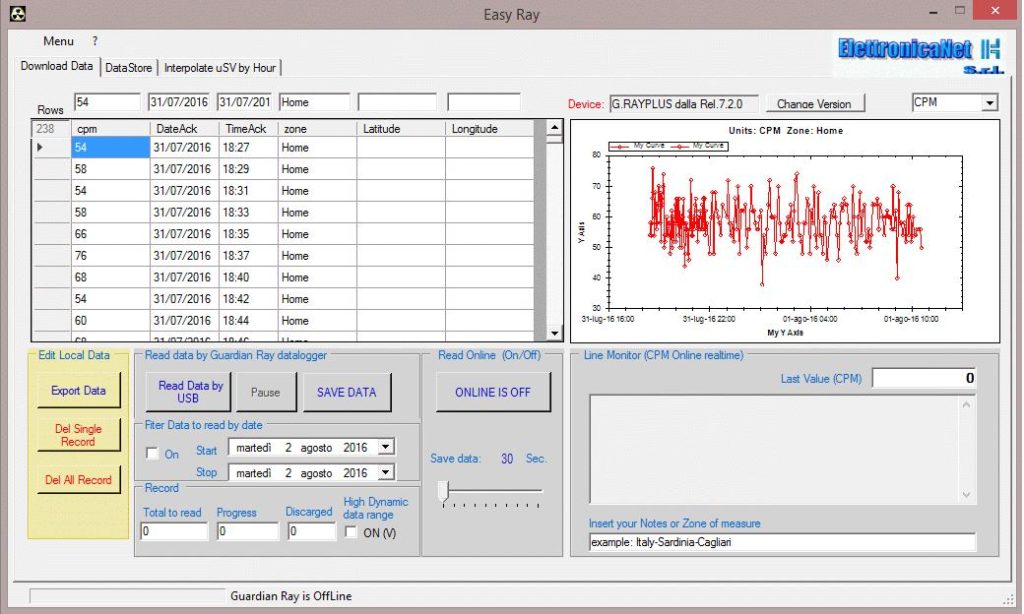Click the CPM chart plot area
The width and height of the screenshot is (1024, 614).
pos(786,232)
